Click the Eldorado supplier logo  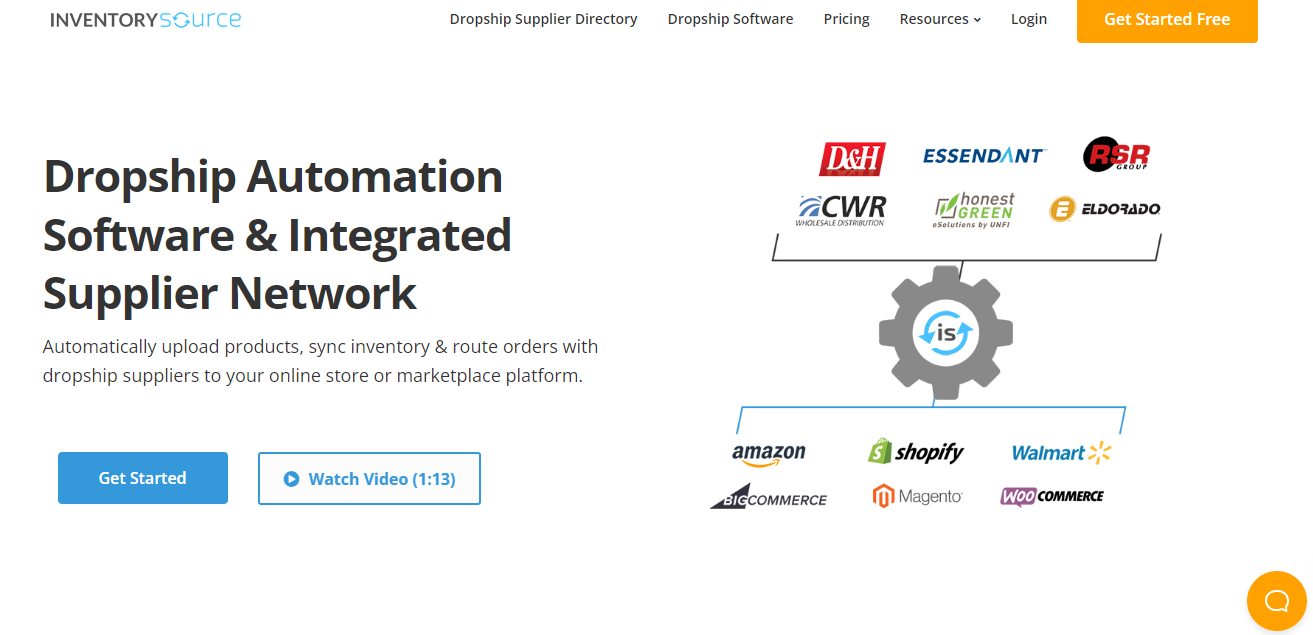1105,209
